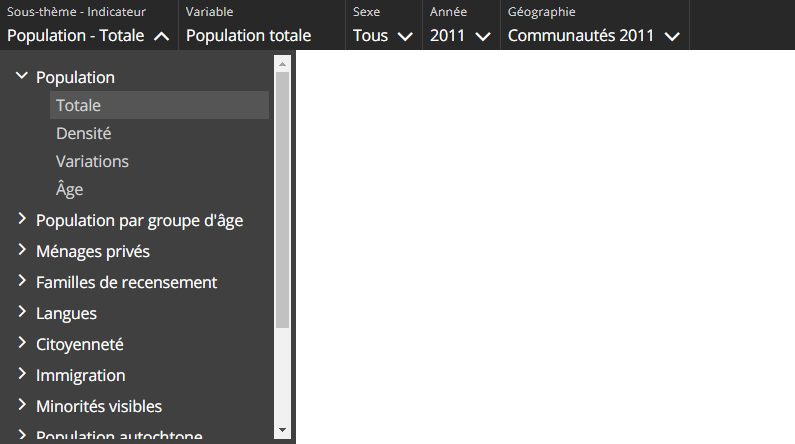Expand the Ménages privés category

tap(22, 251)
